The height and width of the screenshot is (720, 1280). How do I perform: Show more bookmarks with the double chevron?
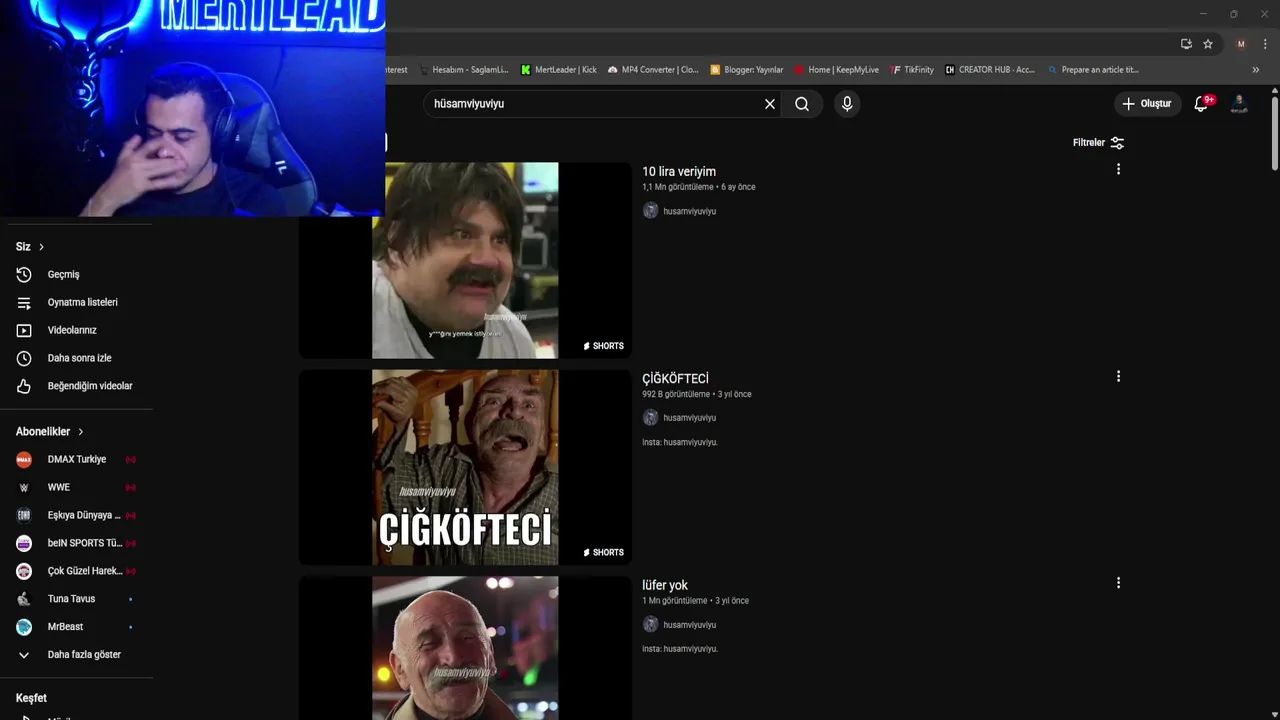[x=1255, y=70]
